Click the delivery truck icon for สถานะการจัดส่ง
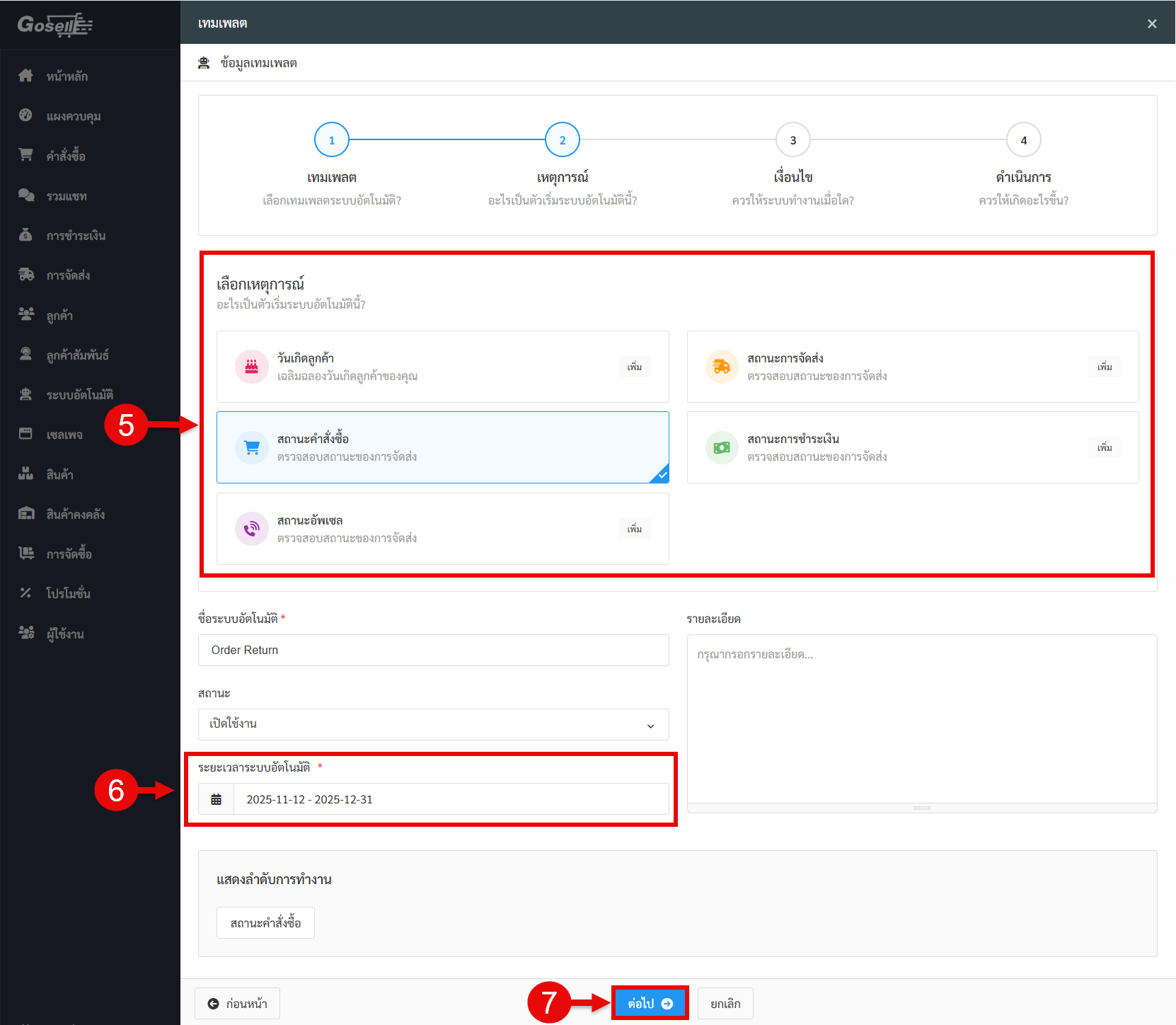The height and width of the screenshot is (1025, 1176). pos(722,367)
